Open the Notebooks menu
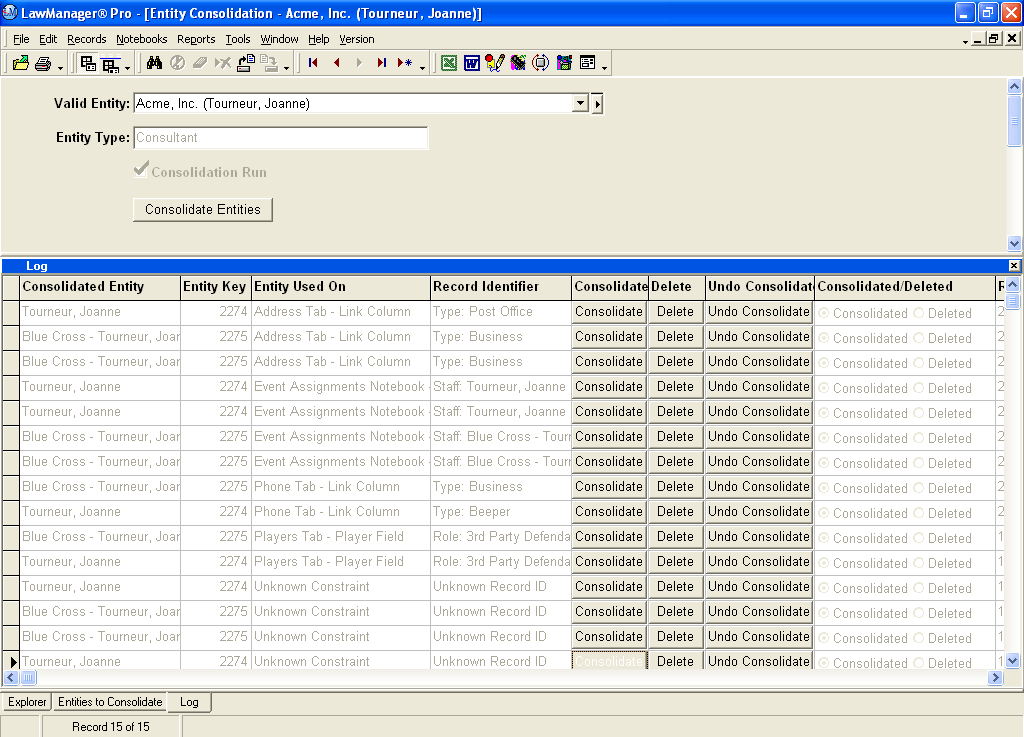This screenshot has width=1024, height=737. [142, 39]
